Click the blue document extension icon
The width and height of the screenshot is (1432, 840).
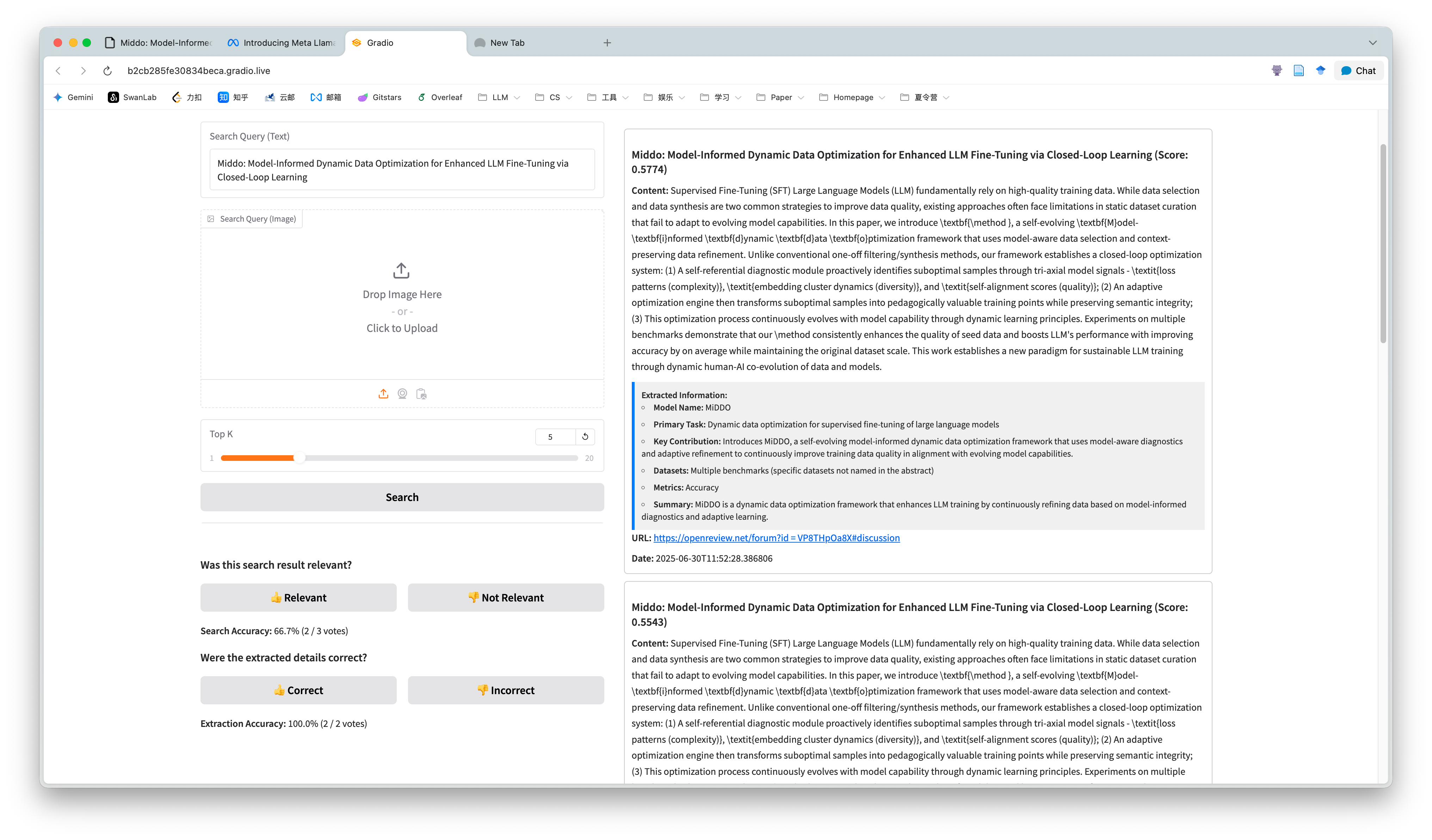(1298, 70)
